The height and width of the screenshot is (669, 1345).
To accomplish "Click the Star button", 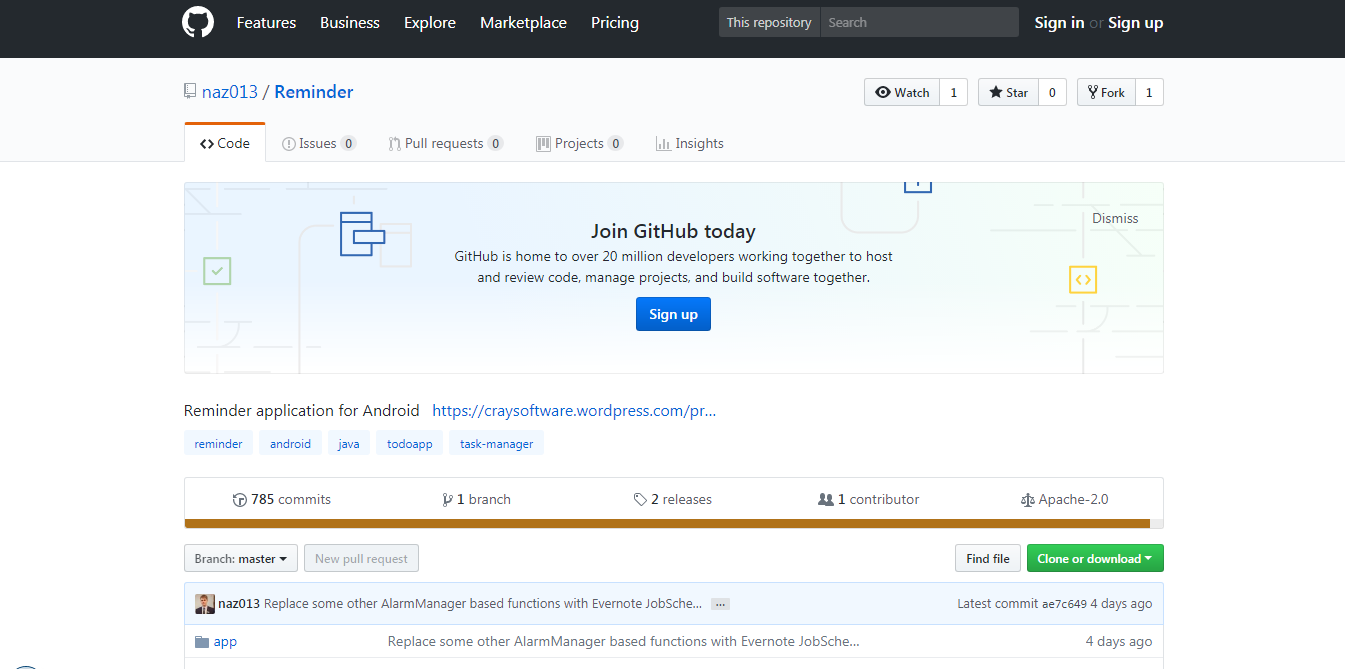I will (1008, 92).
